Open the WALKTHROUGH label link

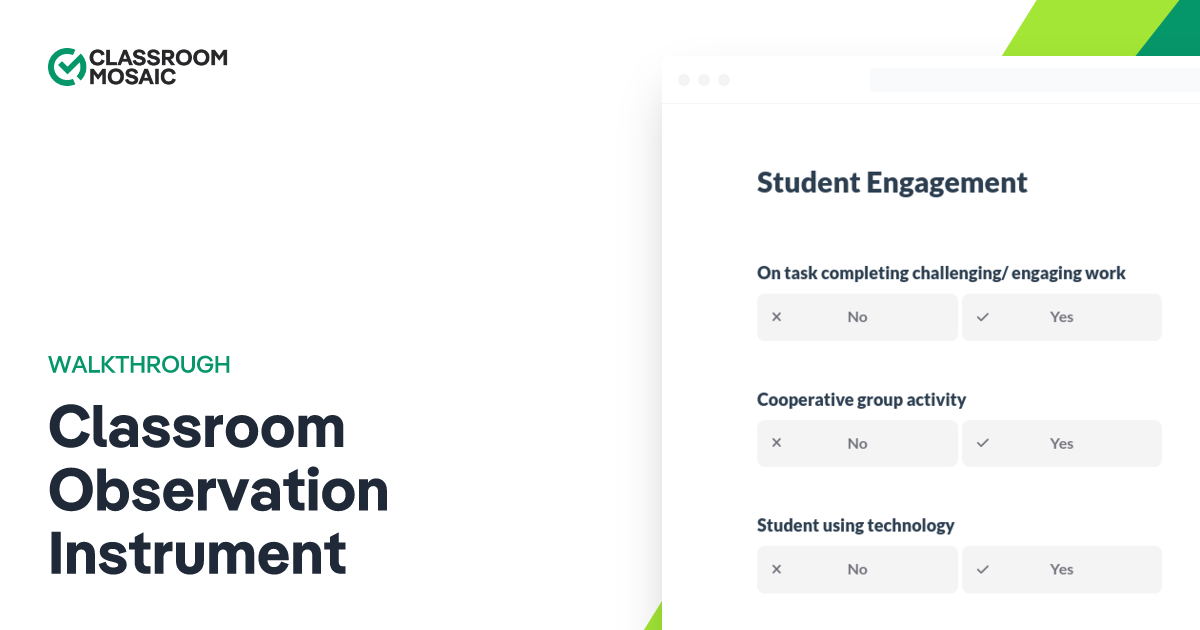tap(139, 364)
